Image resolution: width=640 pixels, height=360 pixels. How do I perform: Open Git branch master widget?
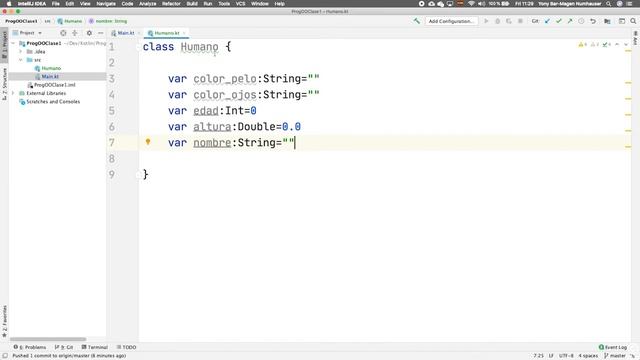(x=615, y=356)
